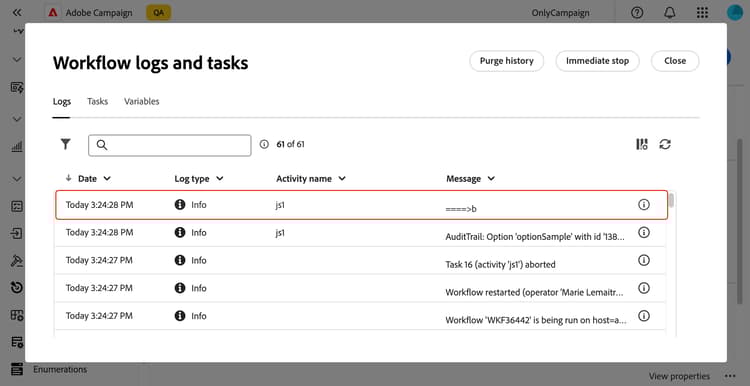
Task: Open details icon for AuditTrail message row
Action: tap(644, 232)
